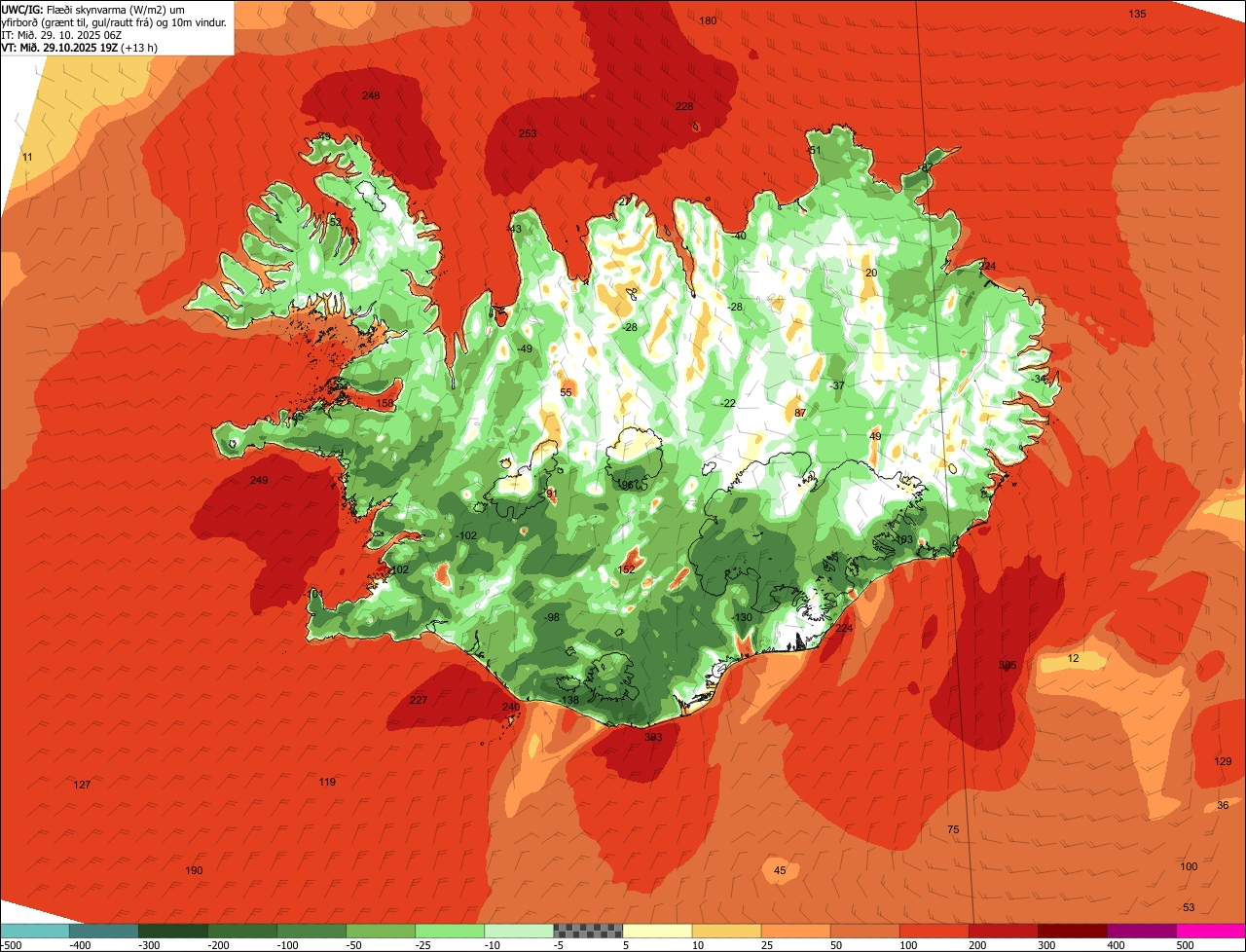Click the map value '152' in south-central Iceland
The image size is (1246, 952).
[627, 570]
